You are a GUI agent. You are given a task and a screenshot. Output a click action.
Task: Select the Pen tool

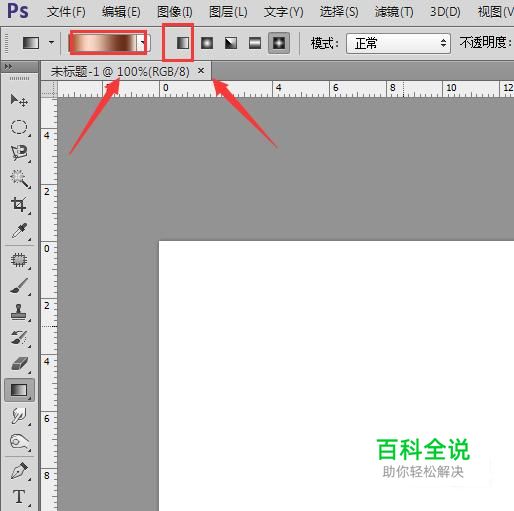click(19, 471)
